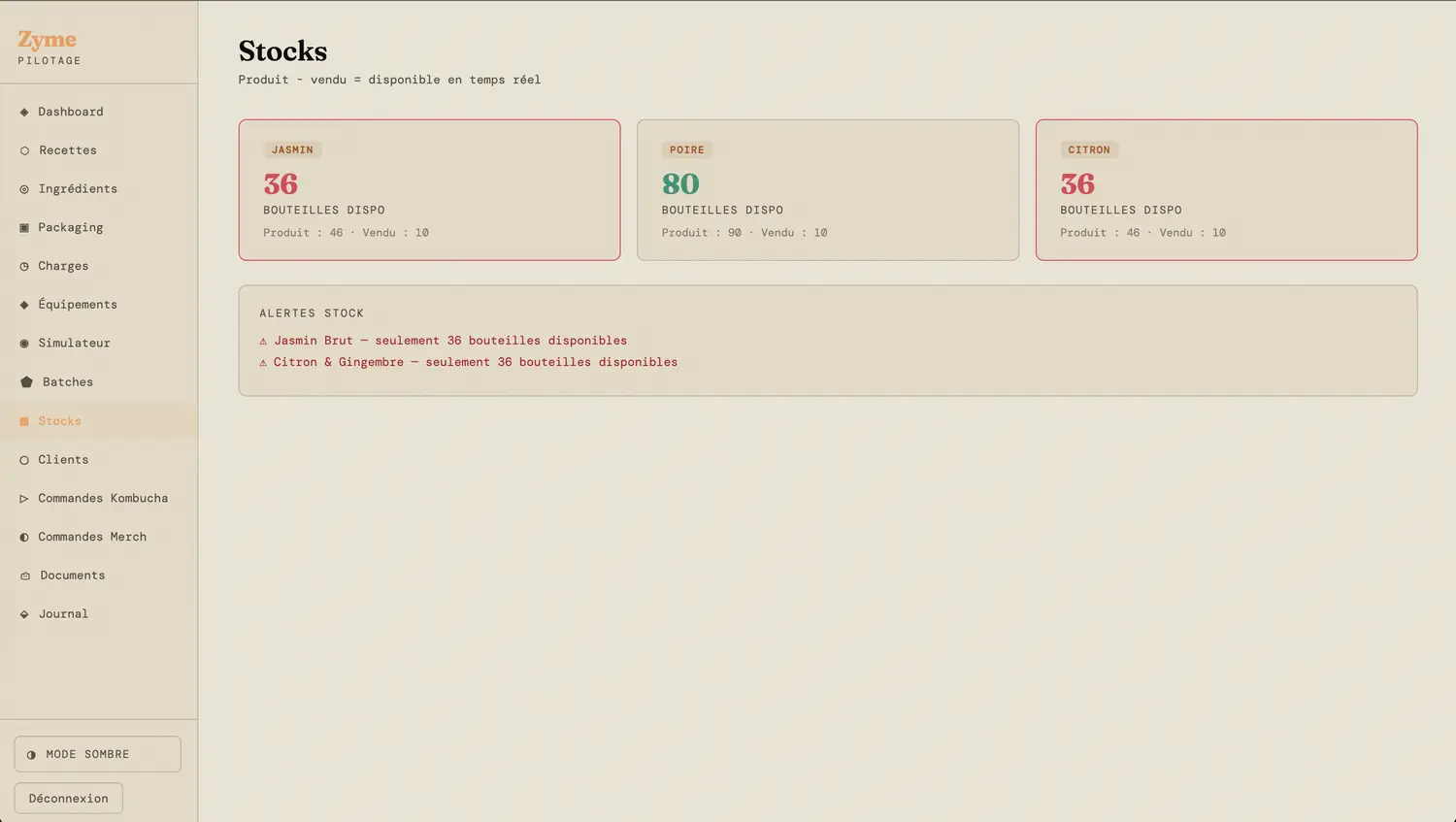Click the 'Produit - vendu = disponible' subtitle

point(389,80)
